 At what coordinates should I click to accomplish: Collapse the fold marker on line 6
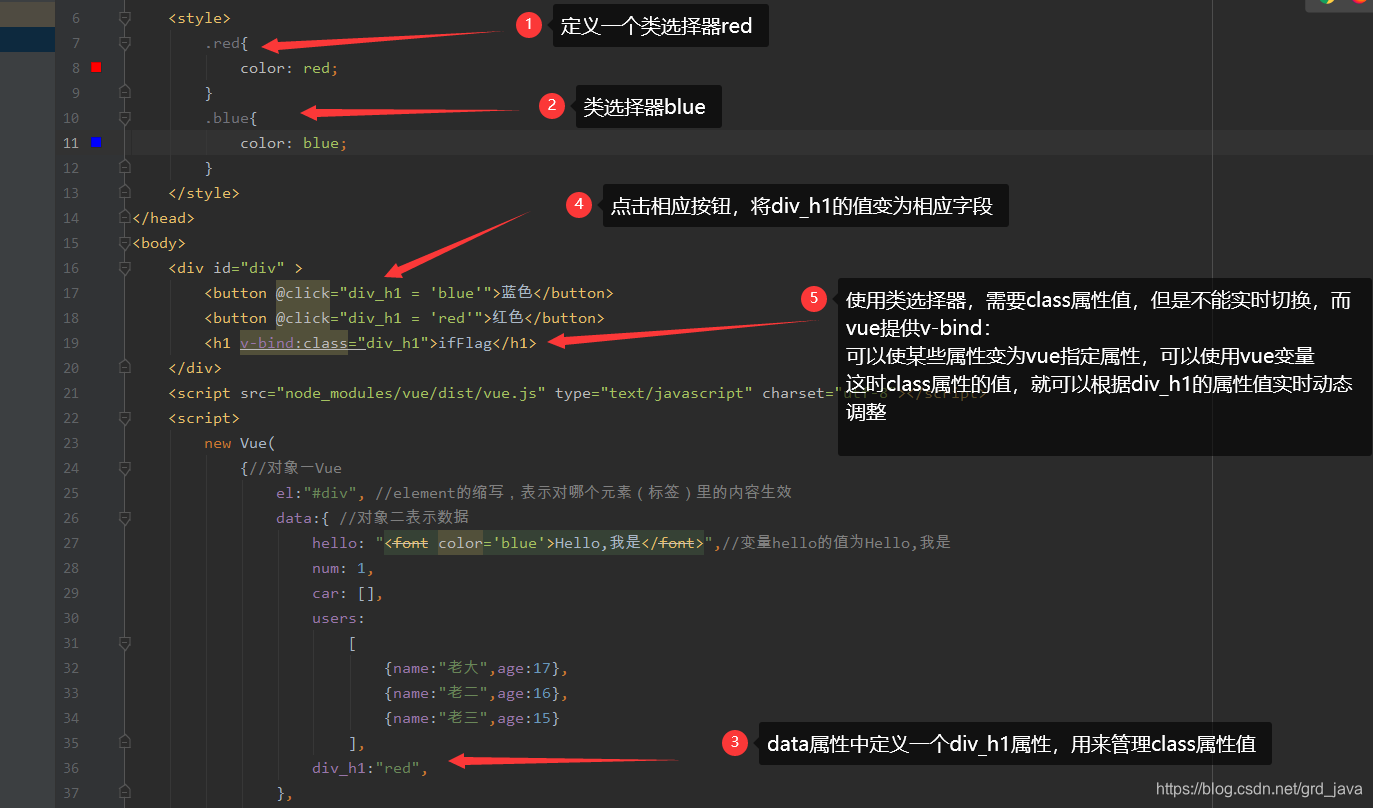coord(125,18)
